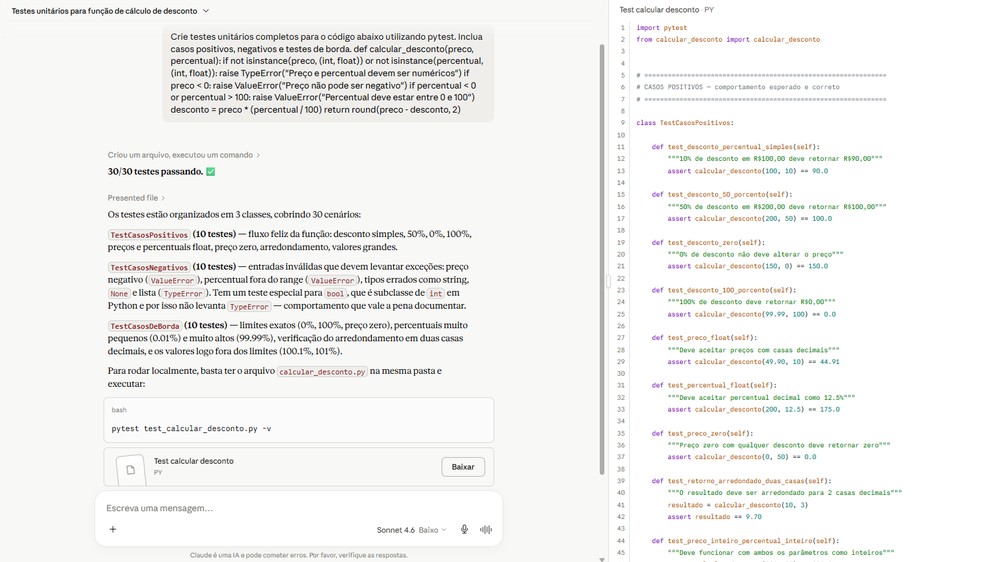Click the 'import pytest' code line

tap(661, 28)
